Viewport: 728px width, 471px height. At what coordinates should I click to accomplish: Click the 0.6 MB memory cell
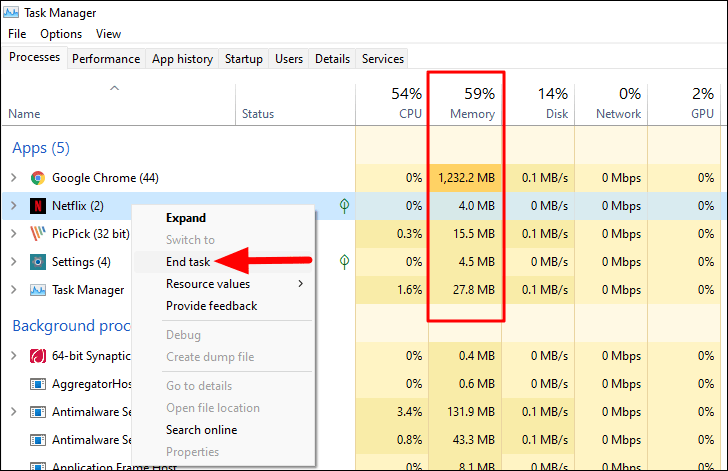(x=465, y=384)
